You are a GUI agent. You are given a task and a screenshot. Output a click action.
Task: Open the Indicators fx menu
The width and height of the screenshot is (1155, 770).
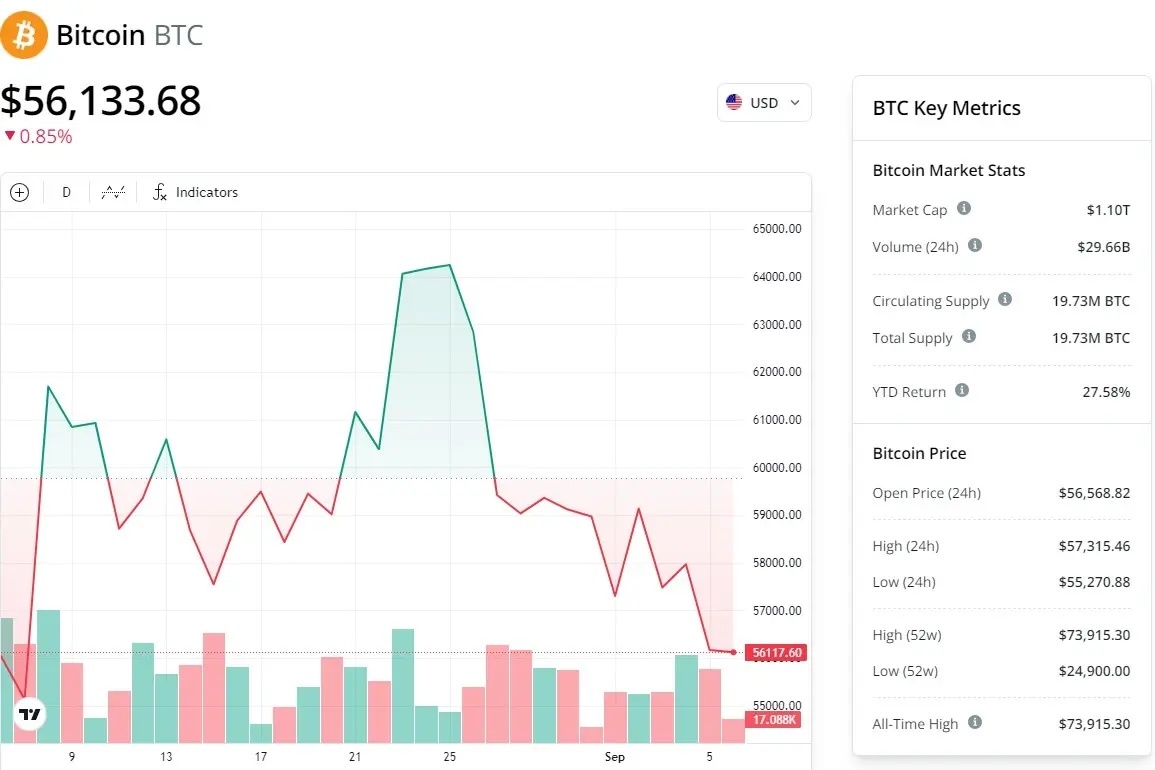coord(195,192)
